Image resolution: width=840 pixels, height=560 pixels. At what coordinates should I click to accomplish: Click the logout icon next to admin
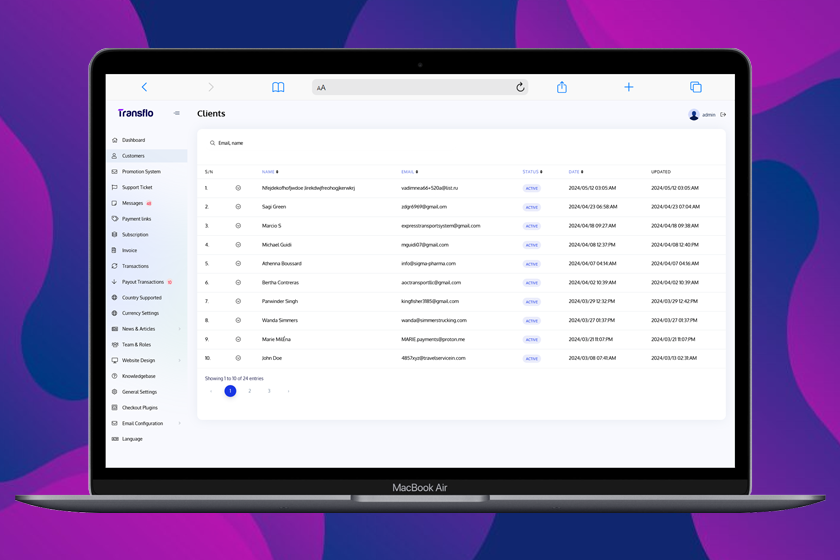pyautogui.click(x=723, y=115)
